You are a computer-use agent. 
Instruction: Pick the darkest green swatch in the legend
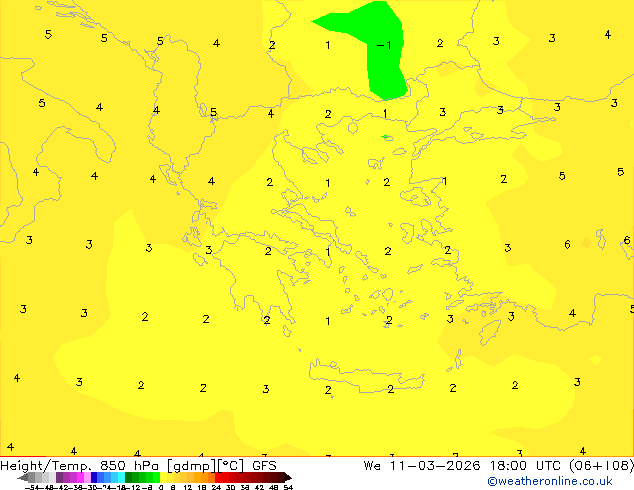pyautogui.click(x=129, y=478)
